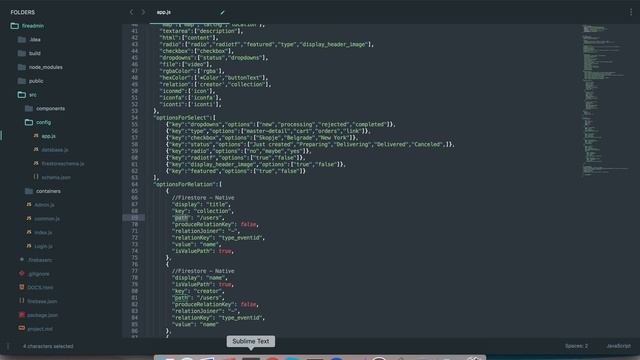Click "display": "title" line in code
The width and height of the screenshot is (640, 360).
(x=202, y=204)
